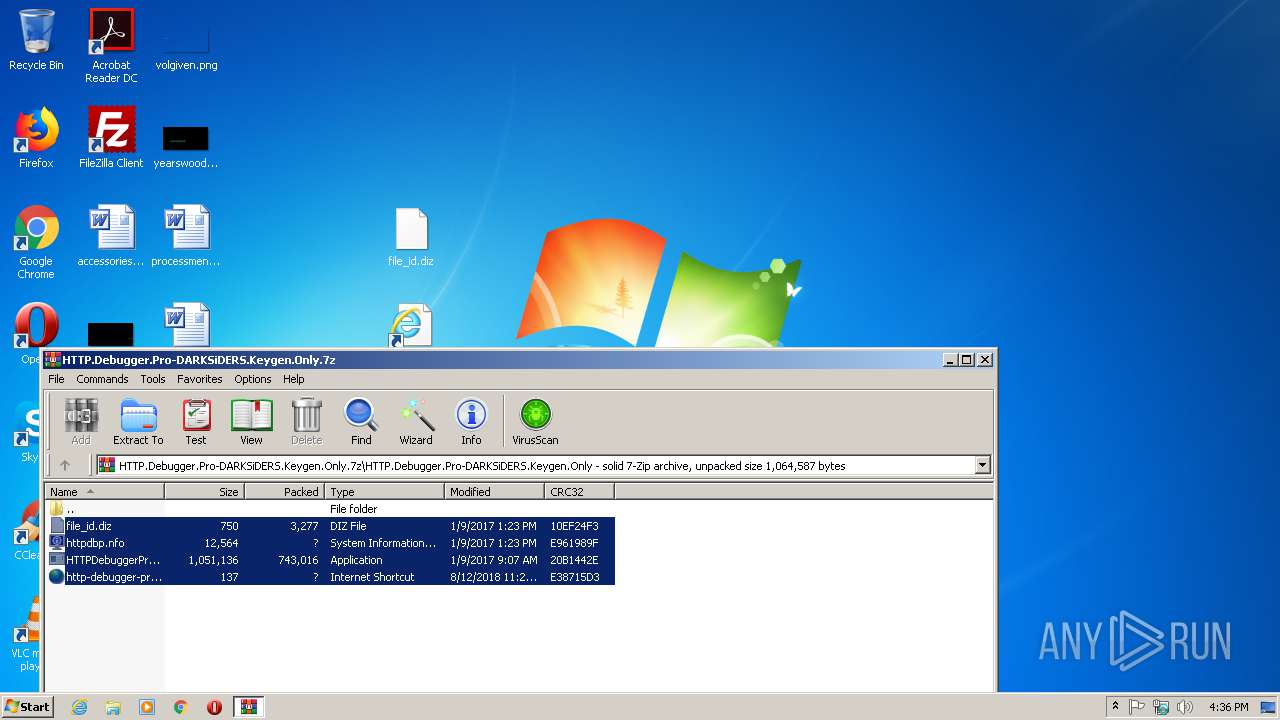This screenshot has height=720, width=1280.
Task: Select httpdbp.nfo in the archive list
Action: click(330, 543)
